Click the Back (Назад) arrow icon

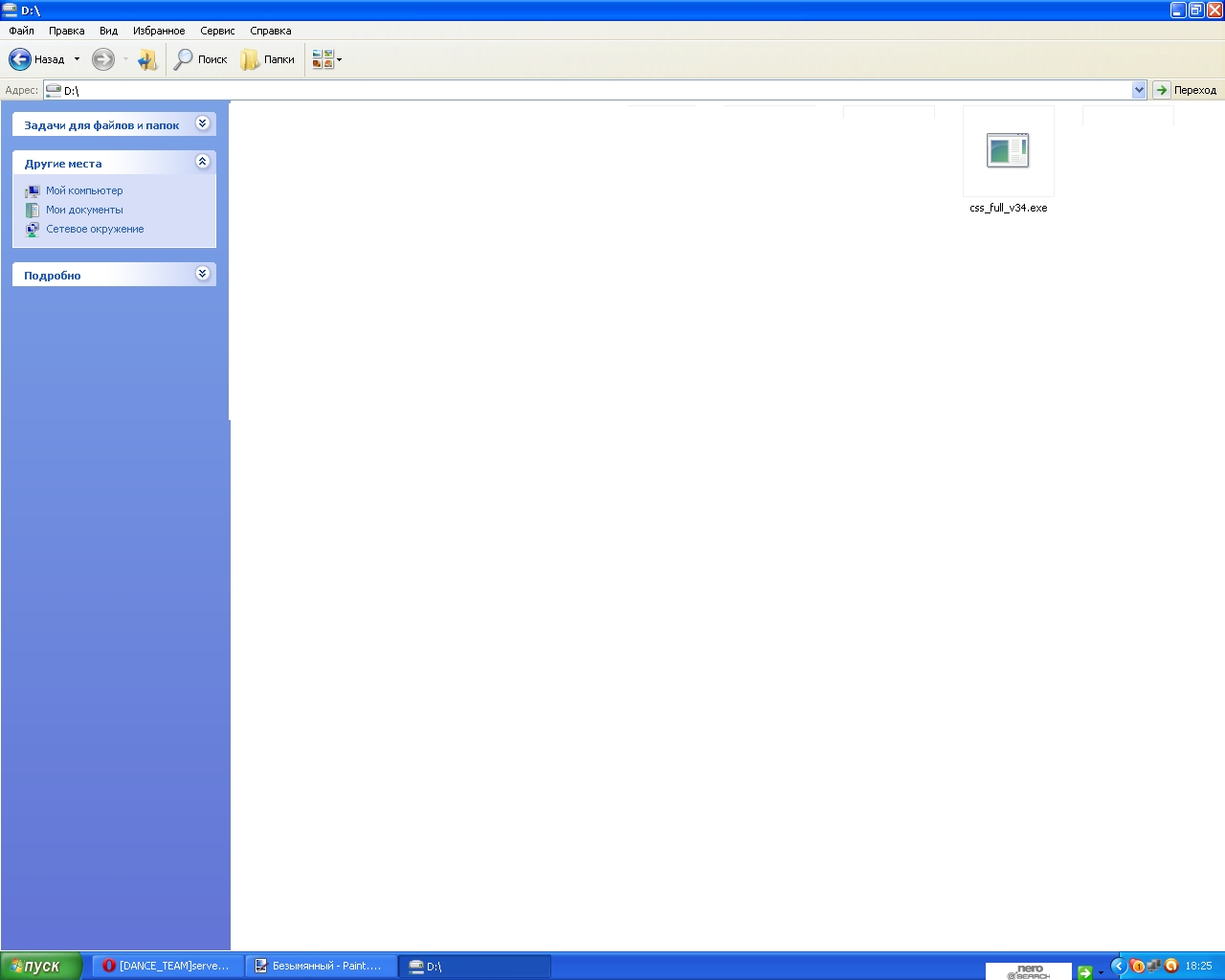20,59
